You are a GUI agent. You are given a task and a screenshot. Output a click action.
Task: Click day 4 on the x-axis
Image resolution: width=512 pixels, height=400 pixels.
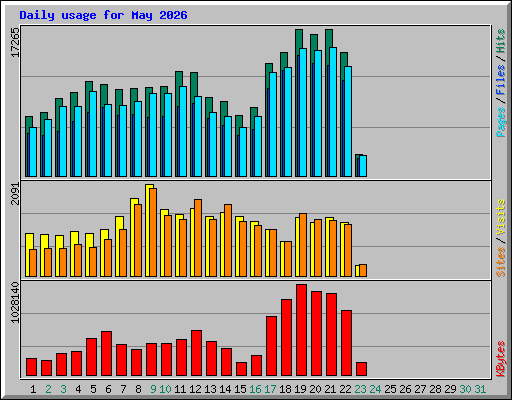[x=78, y=389]
